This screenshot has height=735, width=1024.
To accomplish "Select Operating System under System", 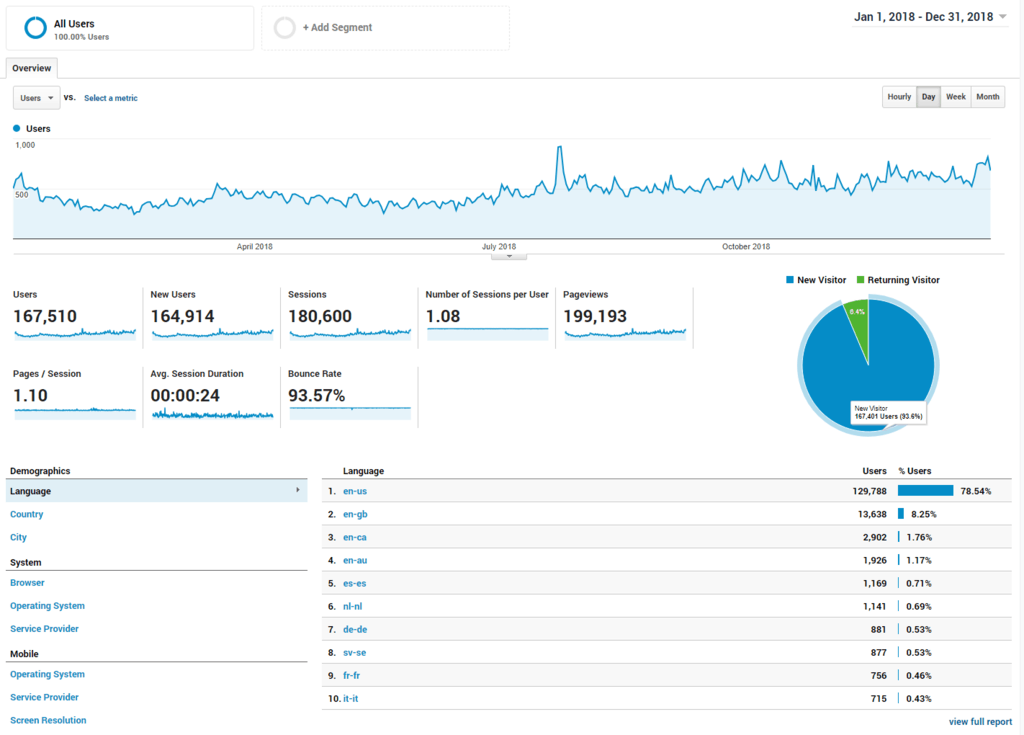I will coord(47,606).
